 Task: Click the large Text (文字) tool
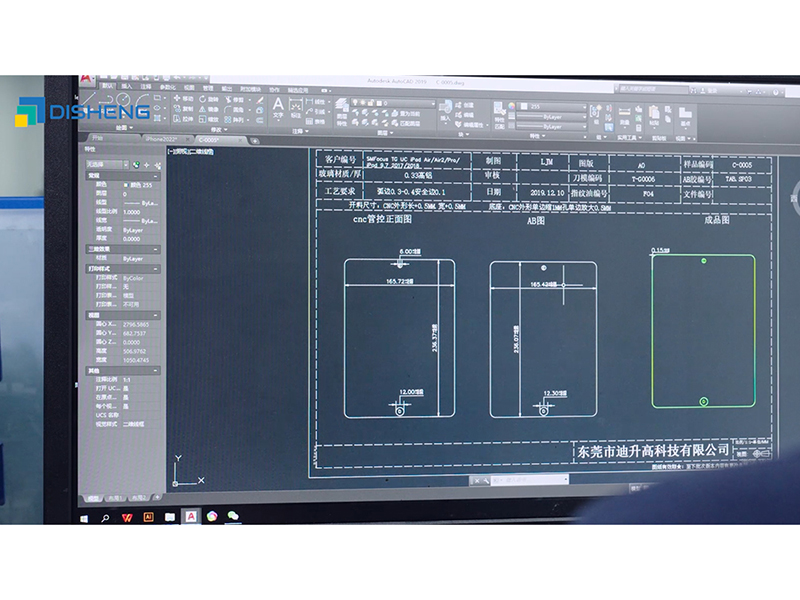click(279, 106)
